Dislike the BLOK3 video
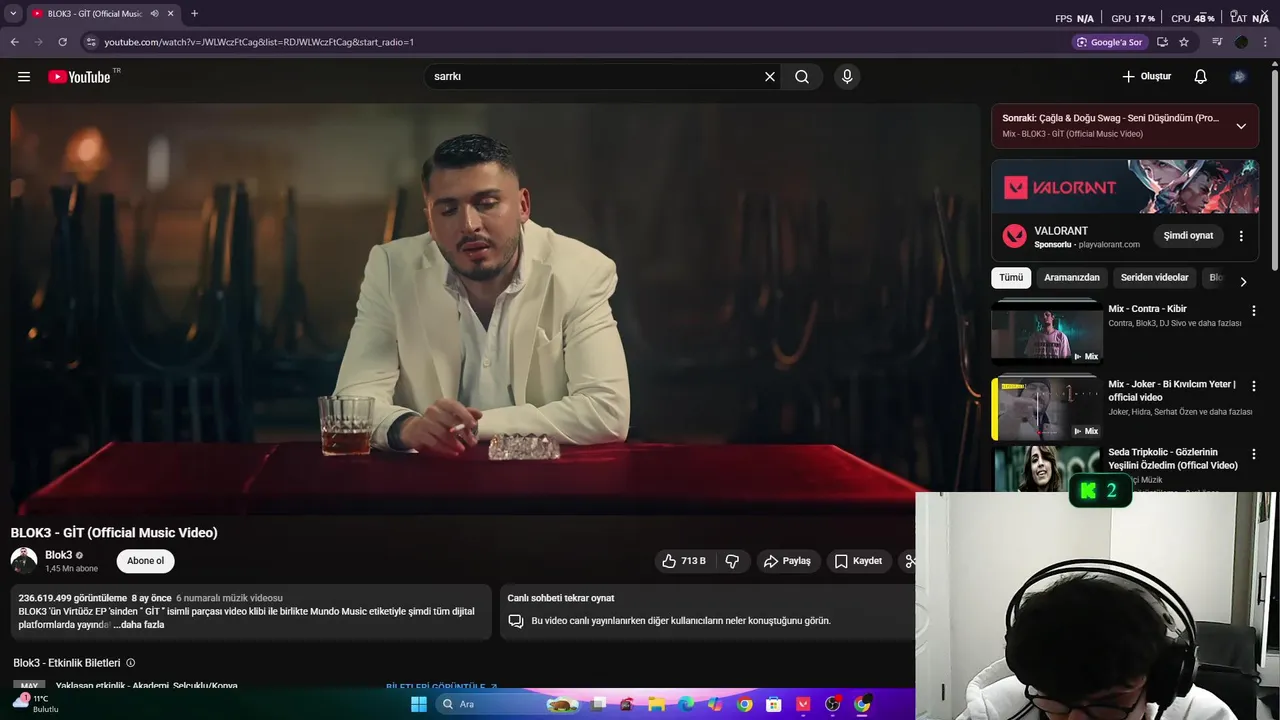 tap(732, 561)
